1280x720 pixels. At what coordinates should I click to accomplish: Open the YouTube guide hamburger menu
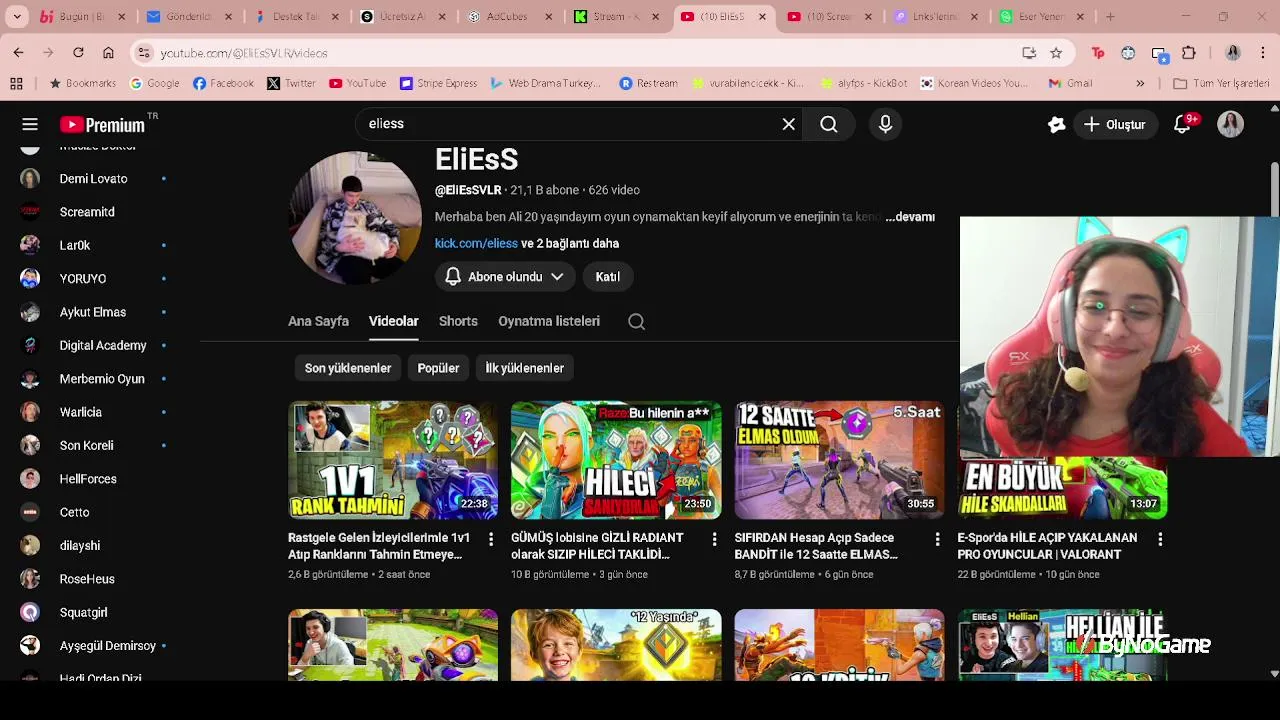pyautogui.click(x=30, y=124)
